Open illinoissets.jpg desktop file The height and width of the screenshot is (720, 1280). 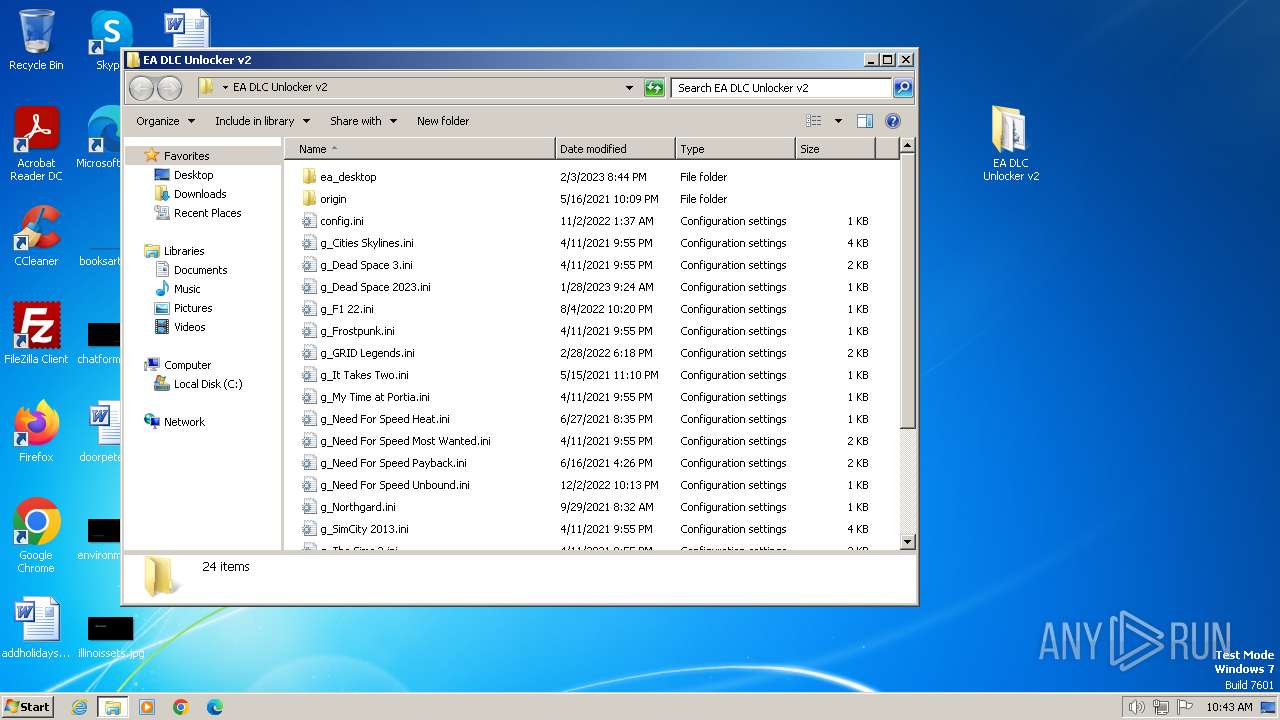(110, 635)
